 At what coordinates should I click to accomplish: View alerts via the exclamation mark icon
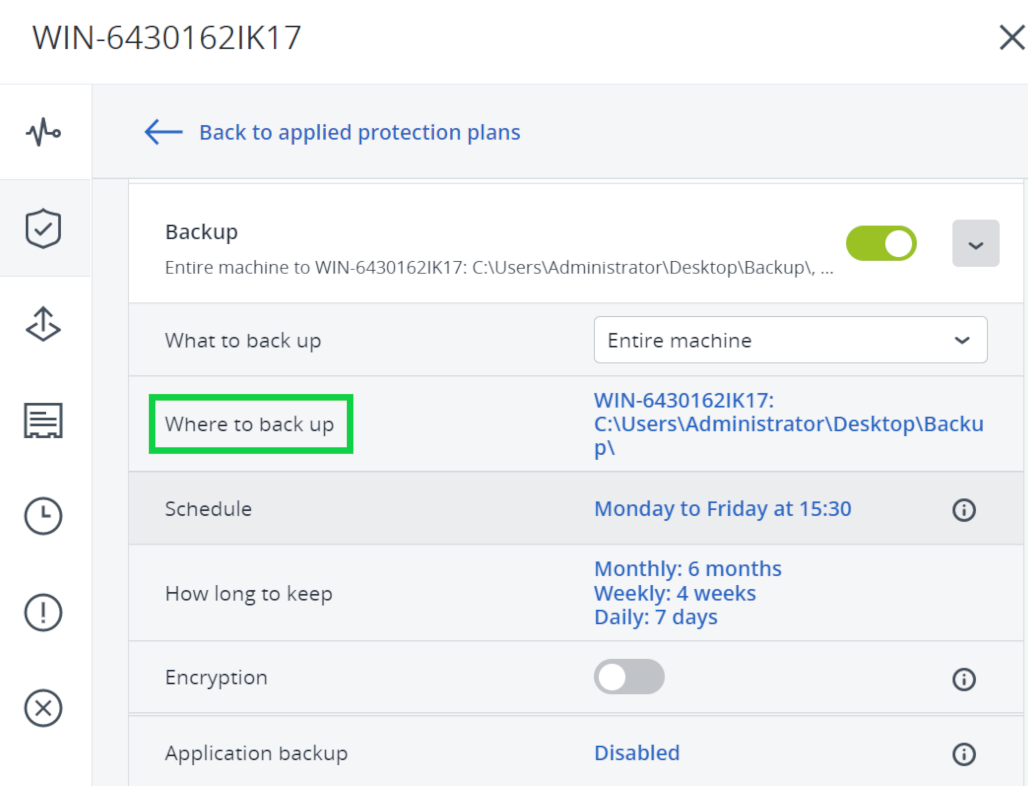[43, 612]
